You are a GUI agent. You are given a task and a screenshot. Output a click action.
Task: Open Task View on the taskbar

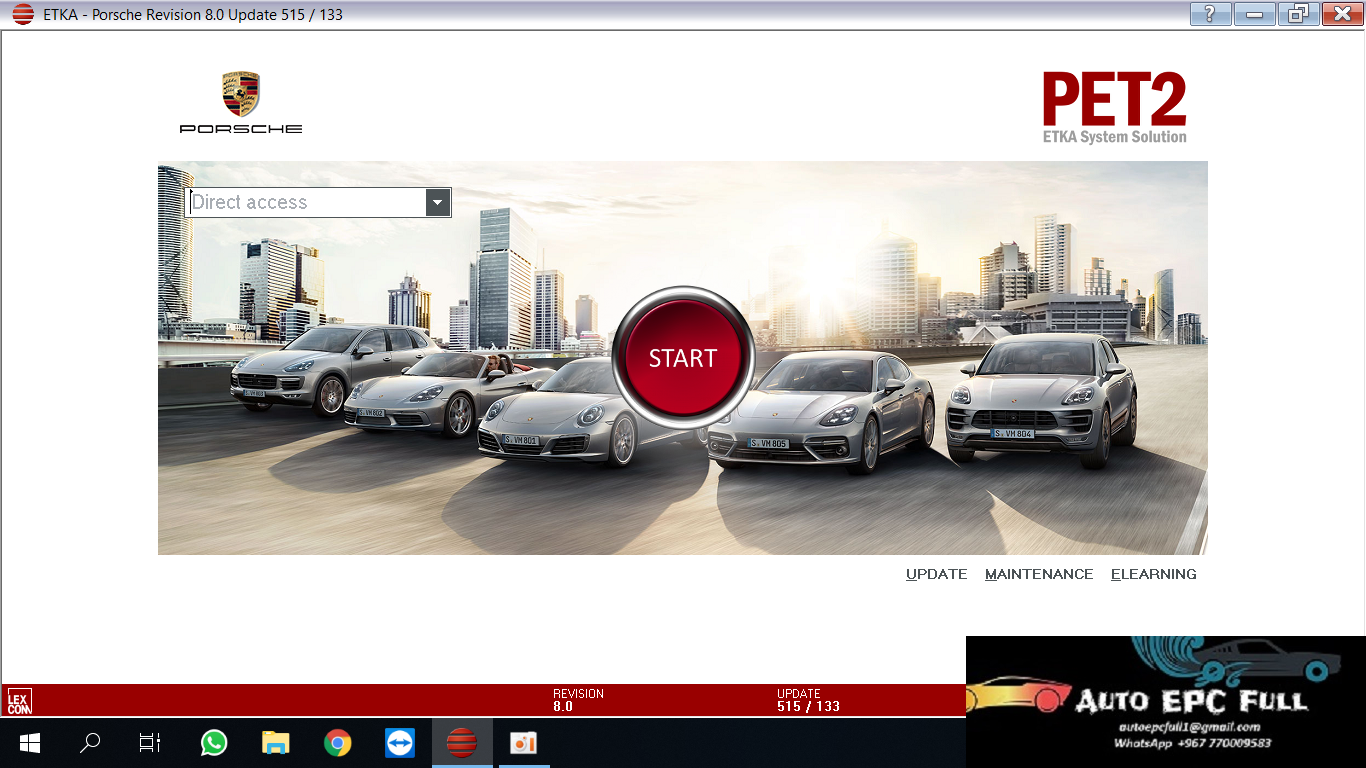click(150, 743)
